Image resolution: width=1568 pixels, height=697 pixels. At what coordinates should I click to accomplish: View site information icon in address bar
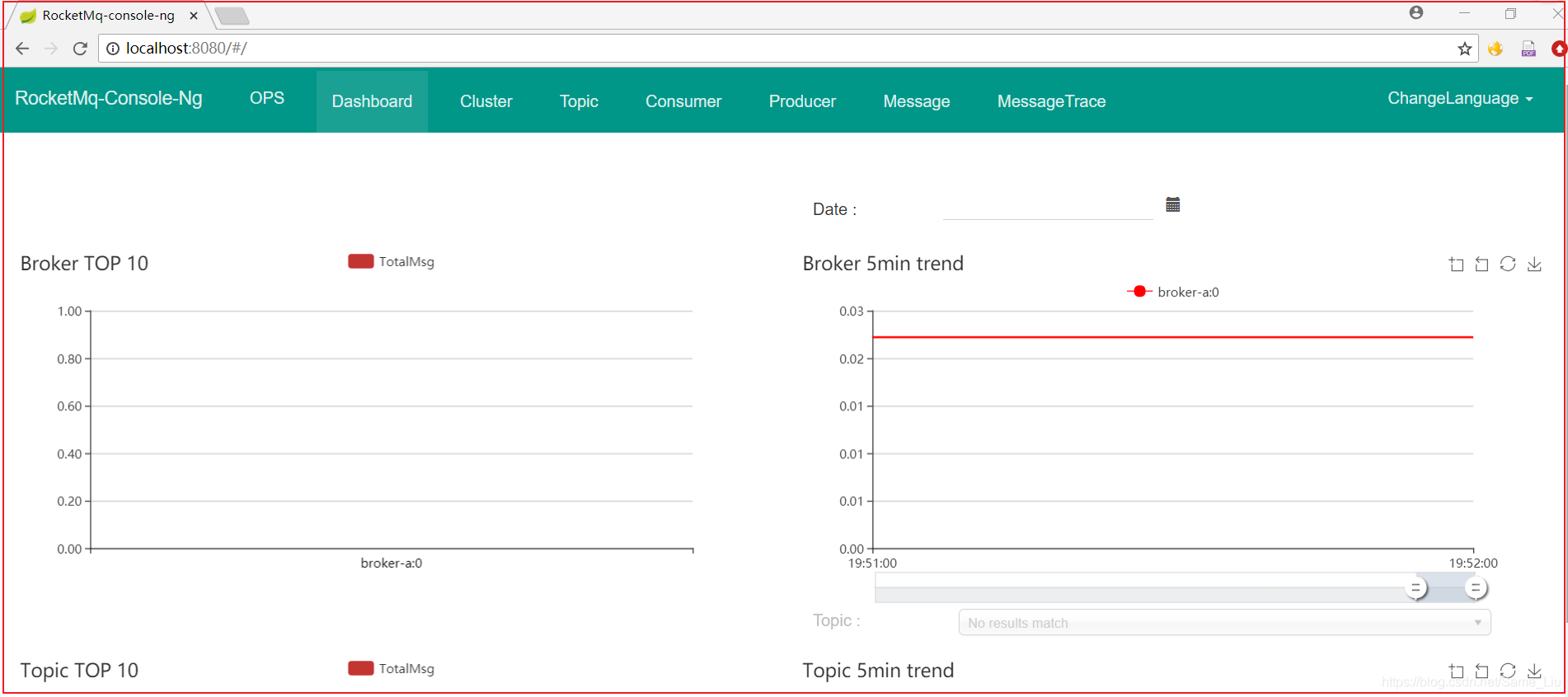coord(113,49)
